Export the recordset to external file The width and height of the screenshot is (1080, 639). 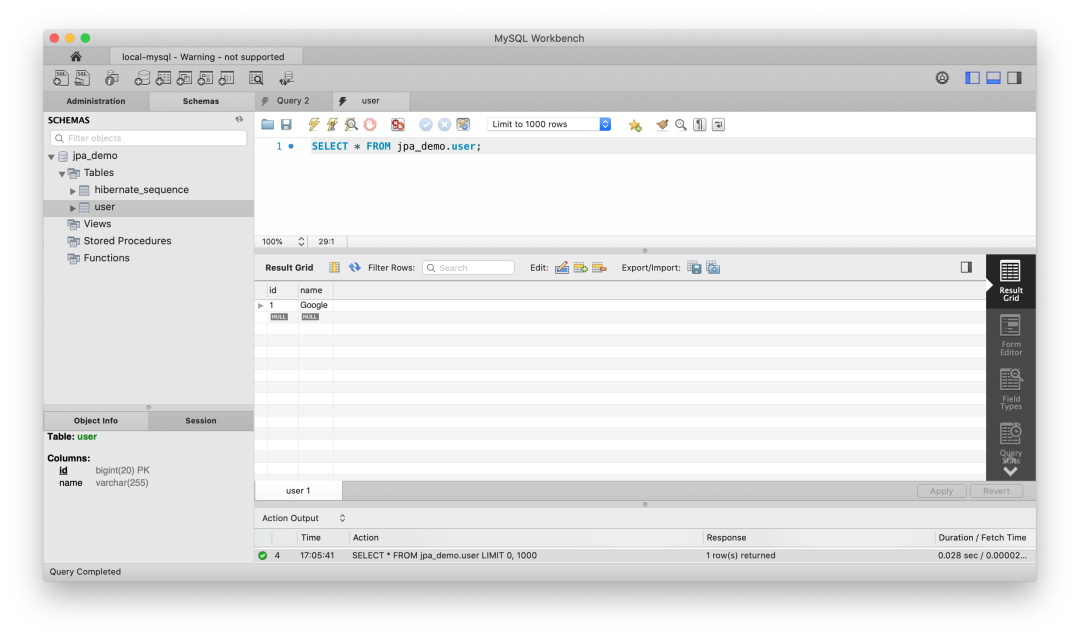(x=694, y=267)
